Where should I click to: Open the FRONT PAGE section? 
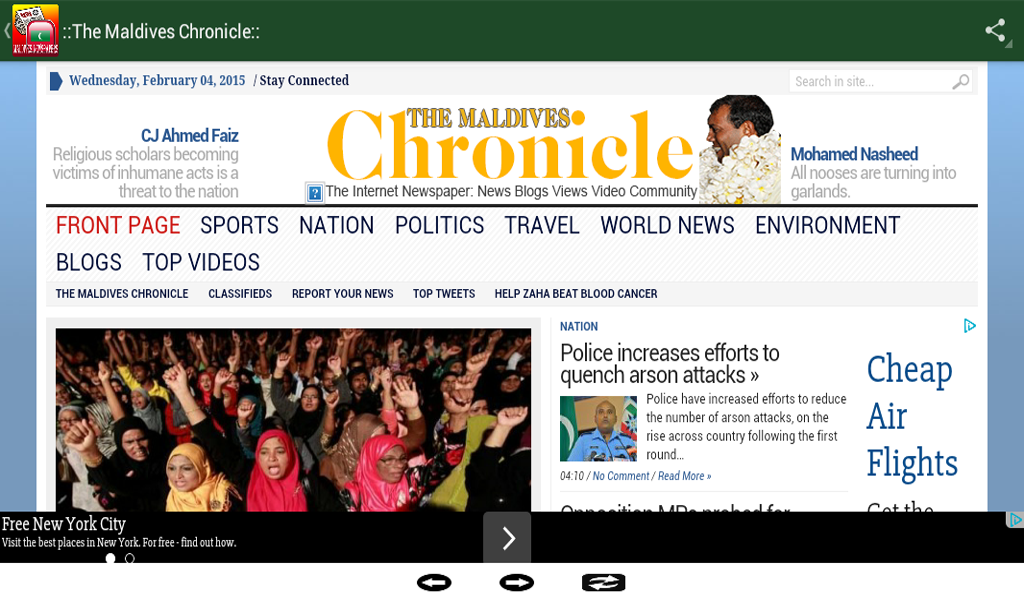[x=118, y=225]
